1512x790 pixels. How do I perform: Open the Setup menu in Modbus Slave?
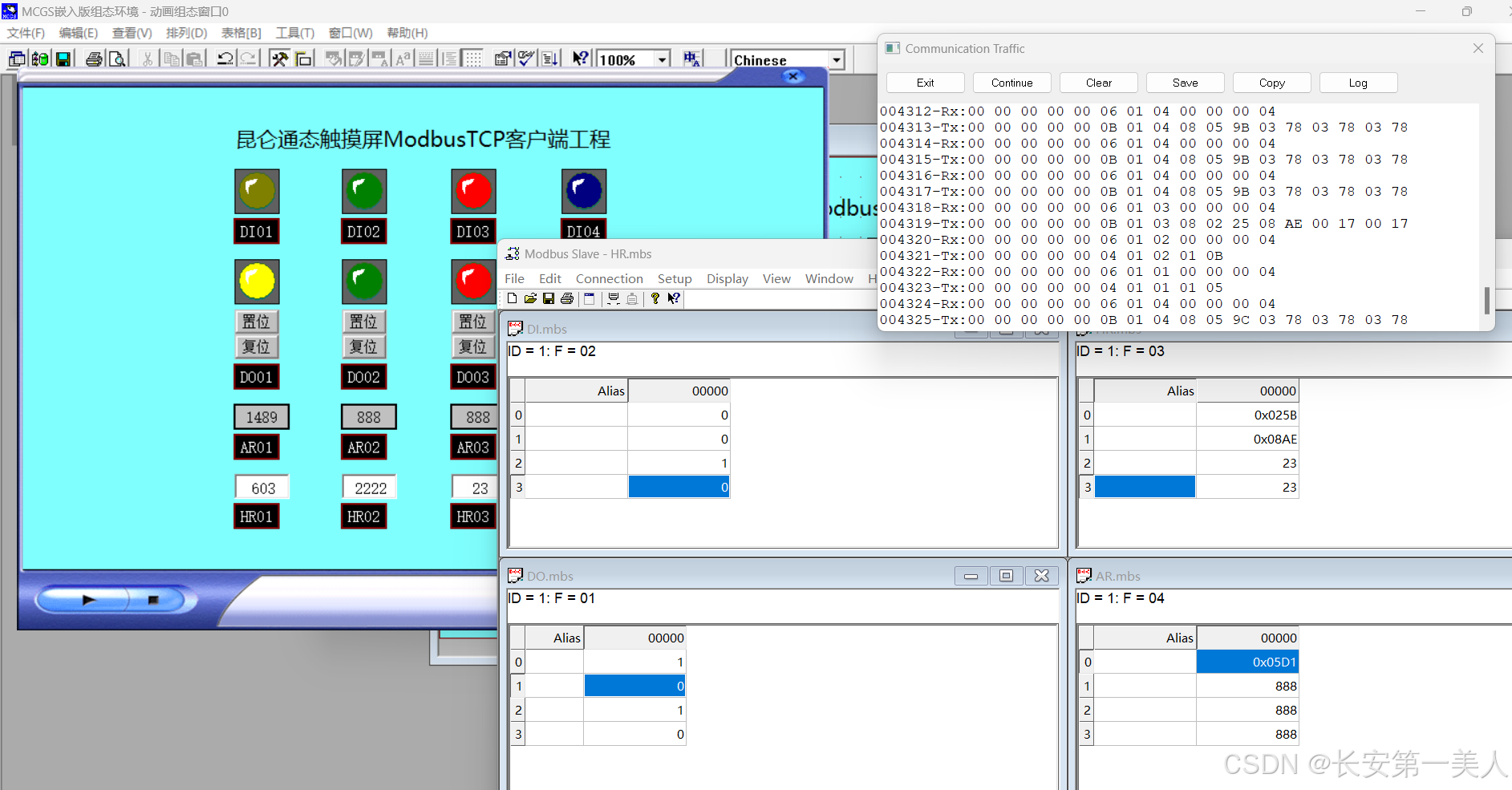(674, 278)
